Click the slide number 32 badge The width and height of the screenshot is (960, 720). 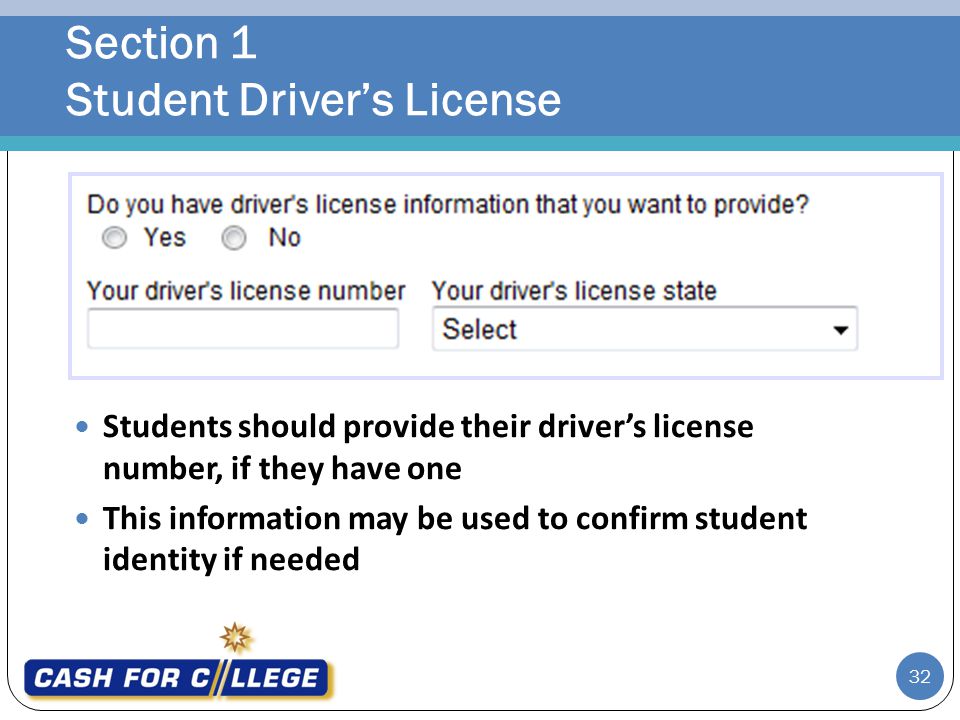pyautogui.click(x=920, y=677)
